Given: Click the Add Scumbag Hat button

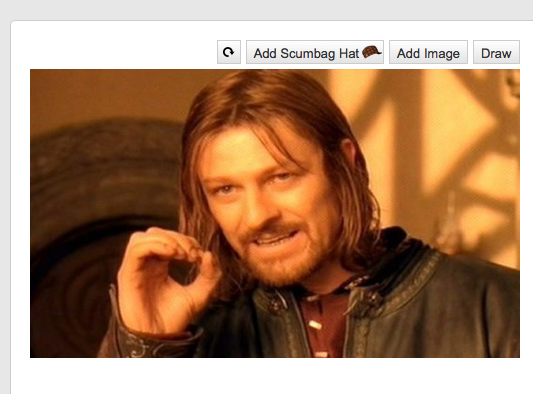Looking at the screenshot, I should pos(315,52).
